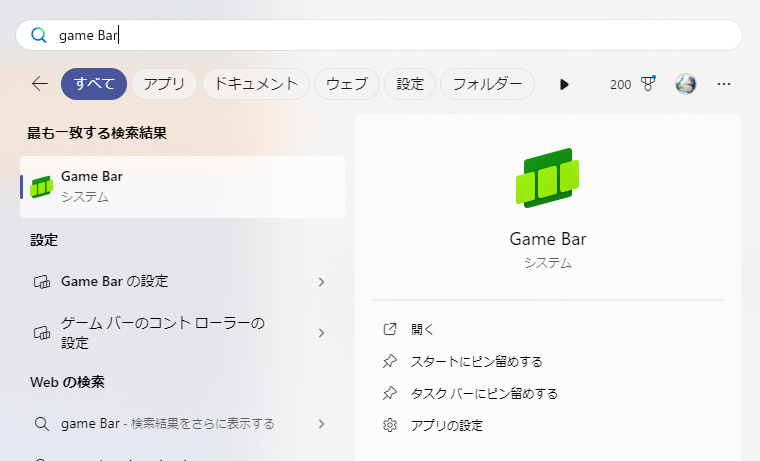Viewport: 760px width, 461px height.
Task: Click the Game Bar title in preview pane
Action: click(548, 239)
